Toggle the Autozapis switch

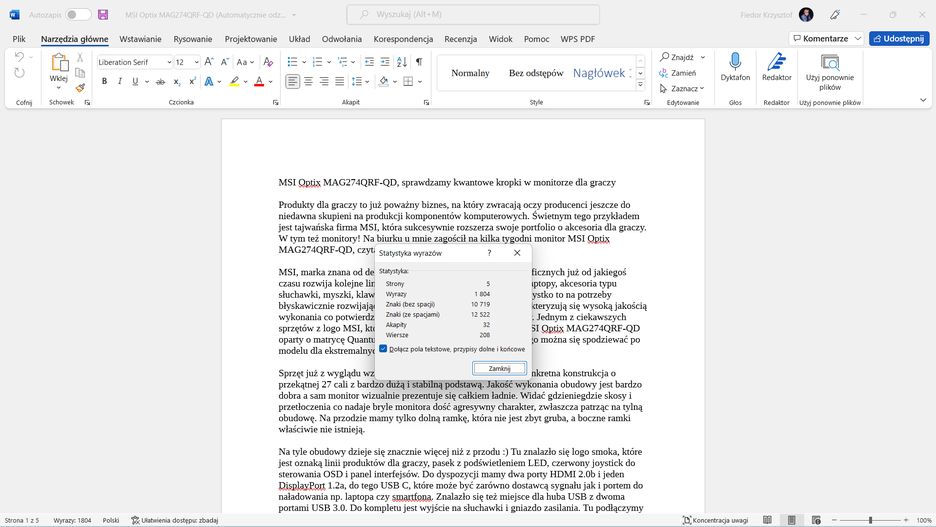tap(78, 15)
